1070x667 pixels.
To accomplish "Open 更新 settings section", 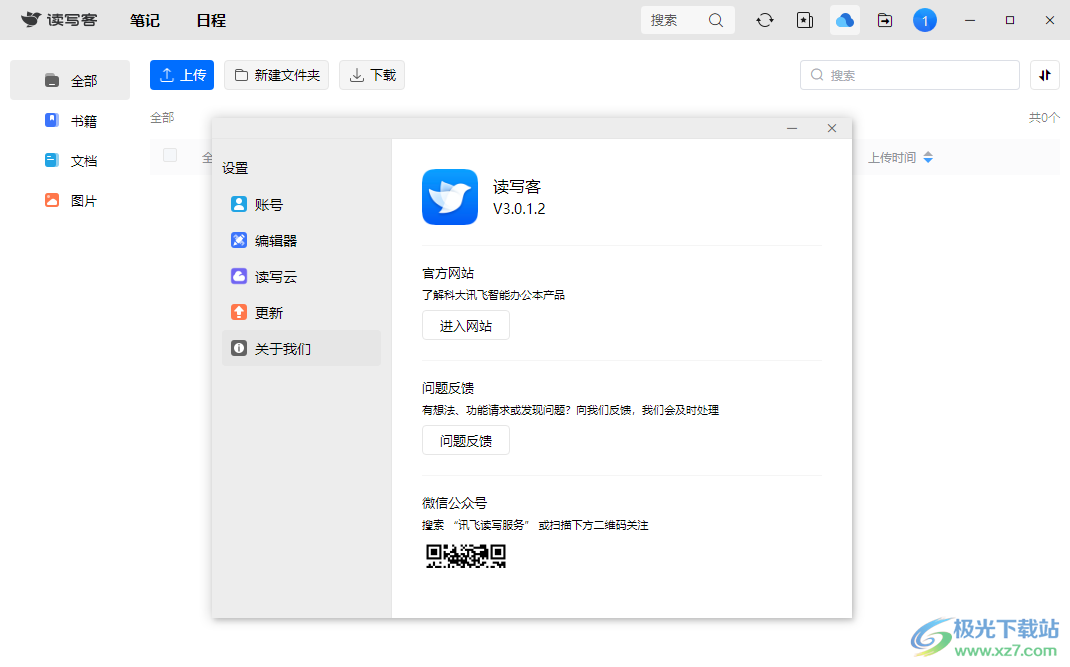I will coord(301,313).
